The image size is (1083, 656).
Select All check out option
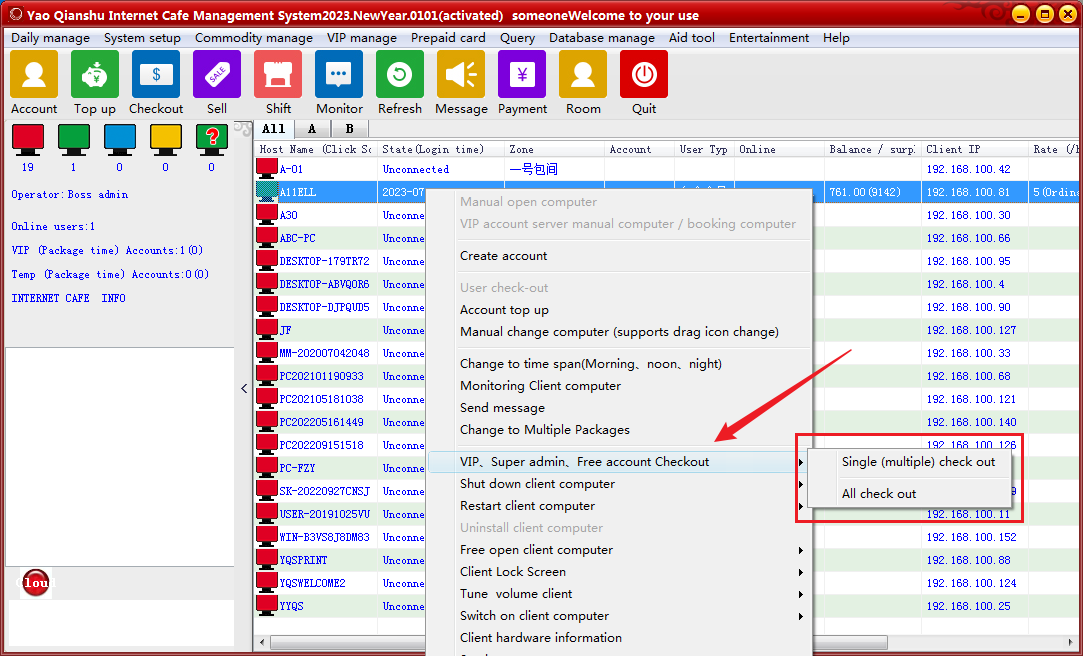coord(879,494)
